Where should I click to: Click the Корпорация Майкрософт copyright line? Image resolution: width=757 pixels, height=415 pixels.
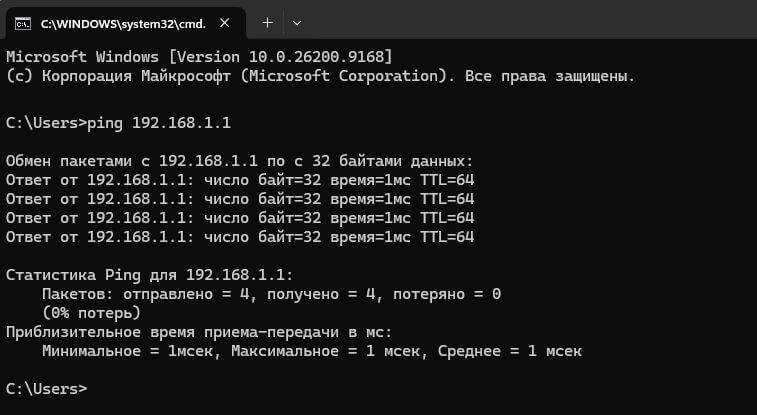coord(321,76)
